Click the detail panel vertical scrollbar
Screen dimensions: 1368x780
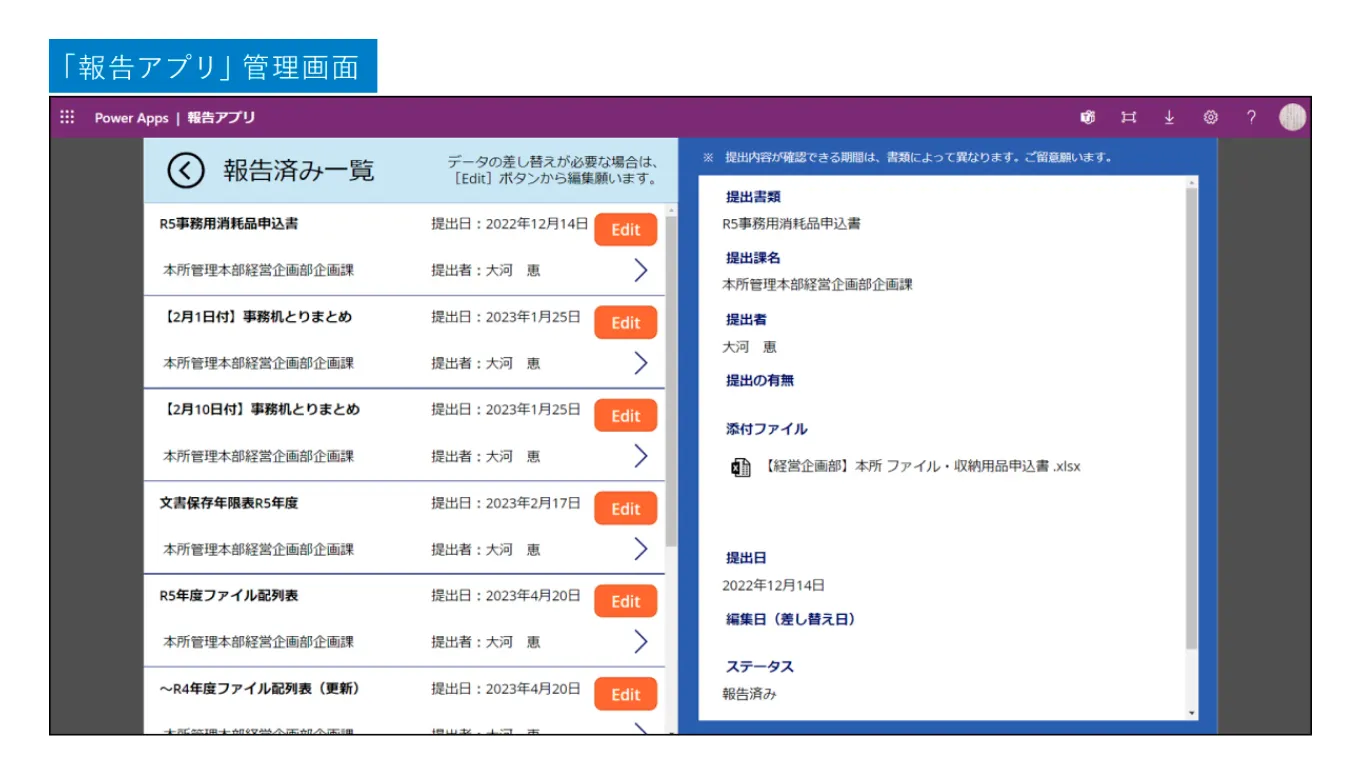tap(1191, 418)
